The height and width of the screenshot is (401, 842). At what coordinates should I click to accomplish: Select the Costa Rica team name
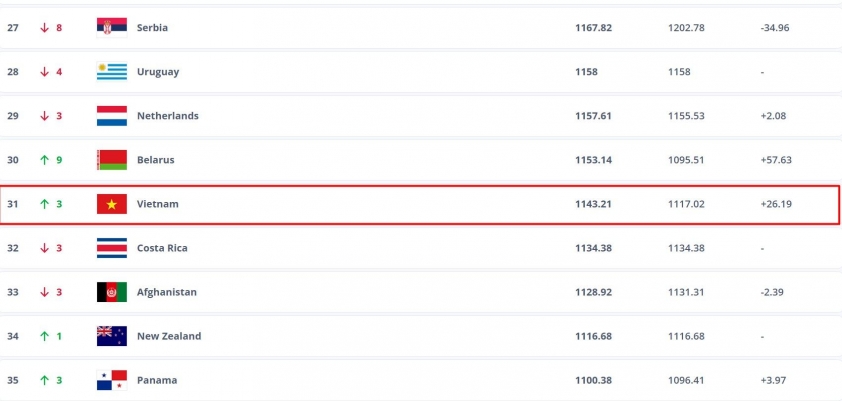point(162,248)
